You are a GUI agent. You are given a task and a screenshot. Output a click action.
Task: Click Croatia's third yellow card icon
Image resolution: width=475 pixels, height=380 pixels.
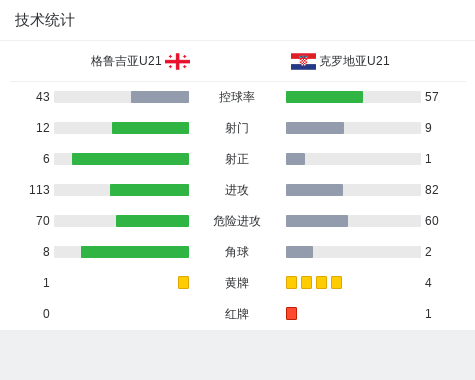pyautogui.click(x=321, y=282)
